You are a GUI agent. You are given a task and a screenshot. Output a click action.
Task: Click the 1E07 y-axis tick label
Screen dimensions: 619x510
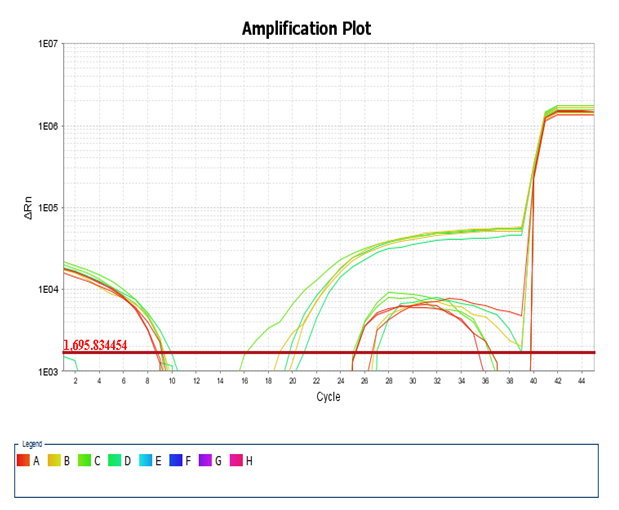48,45
